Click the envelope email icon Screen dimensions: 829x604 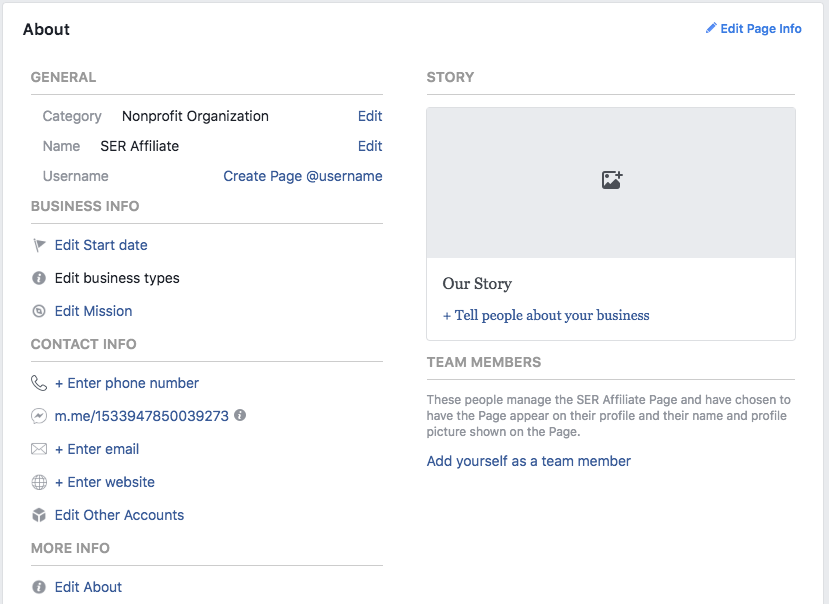point(39,449)
